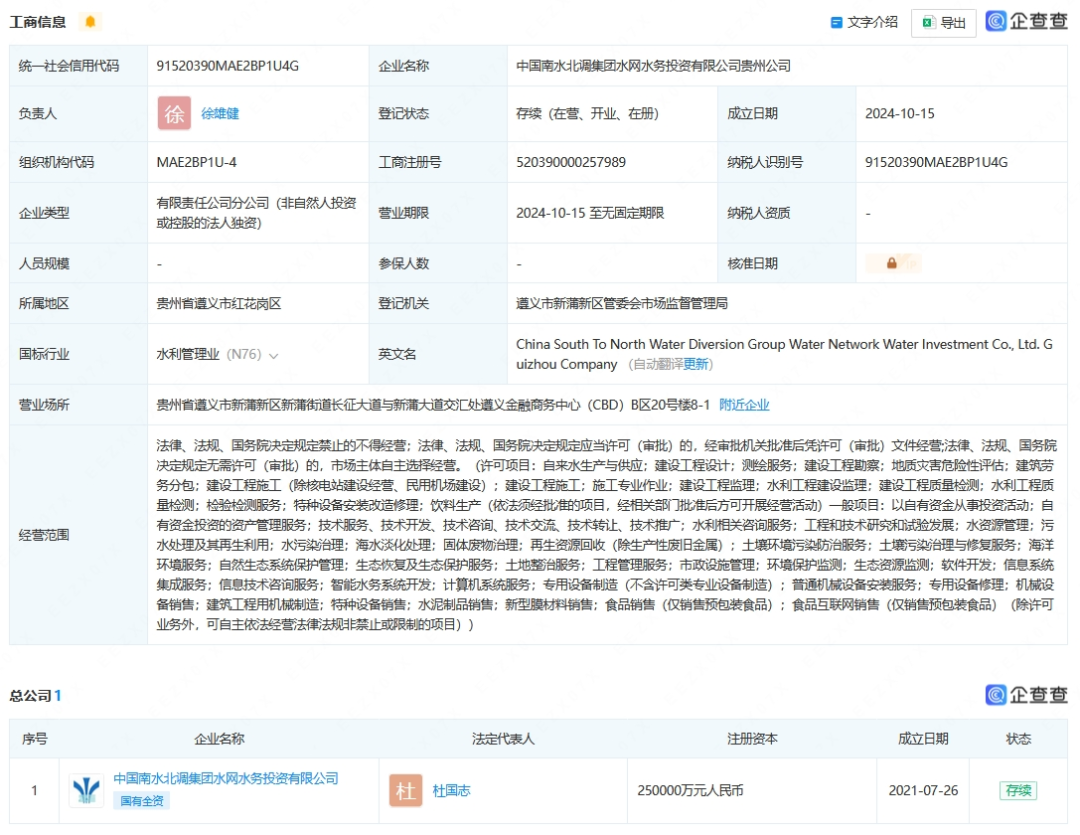Click parent company founding date 2021-07-26
This screenshot has height=835, width=1080.
tap(923, 791)
